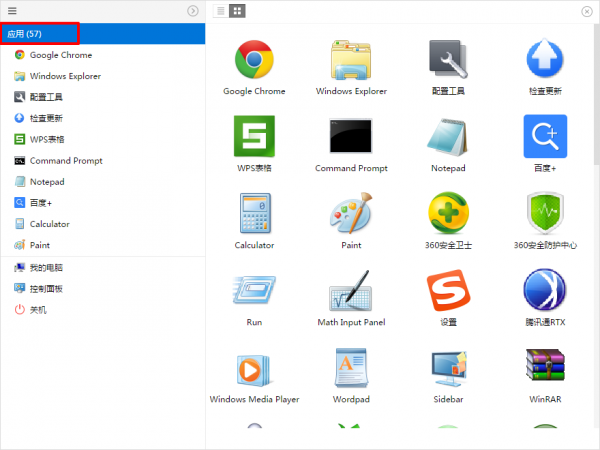This screenshot has height=450, width=600.
Task: Close the app panel with X button
Action: point(587,12)
